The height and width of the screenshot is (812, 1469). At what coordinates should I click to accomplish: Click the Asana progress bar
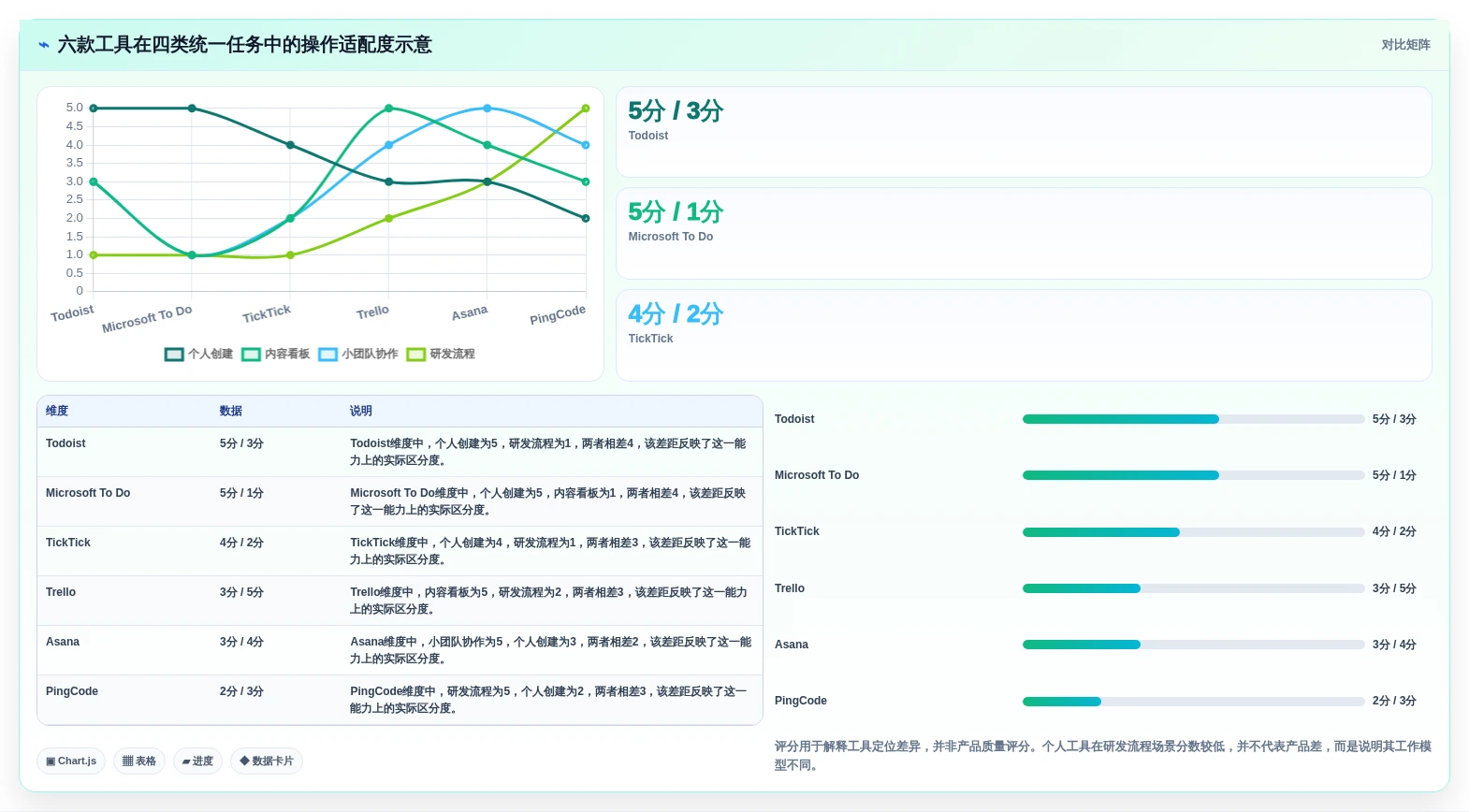[1193, 645]
